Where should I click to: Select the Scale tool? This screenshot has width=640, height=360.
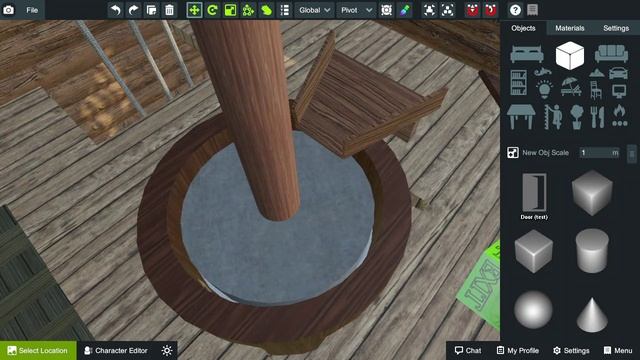(230, 10)
